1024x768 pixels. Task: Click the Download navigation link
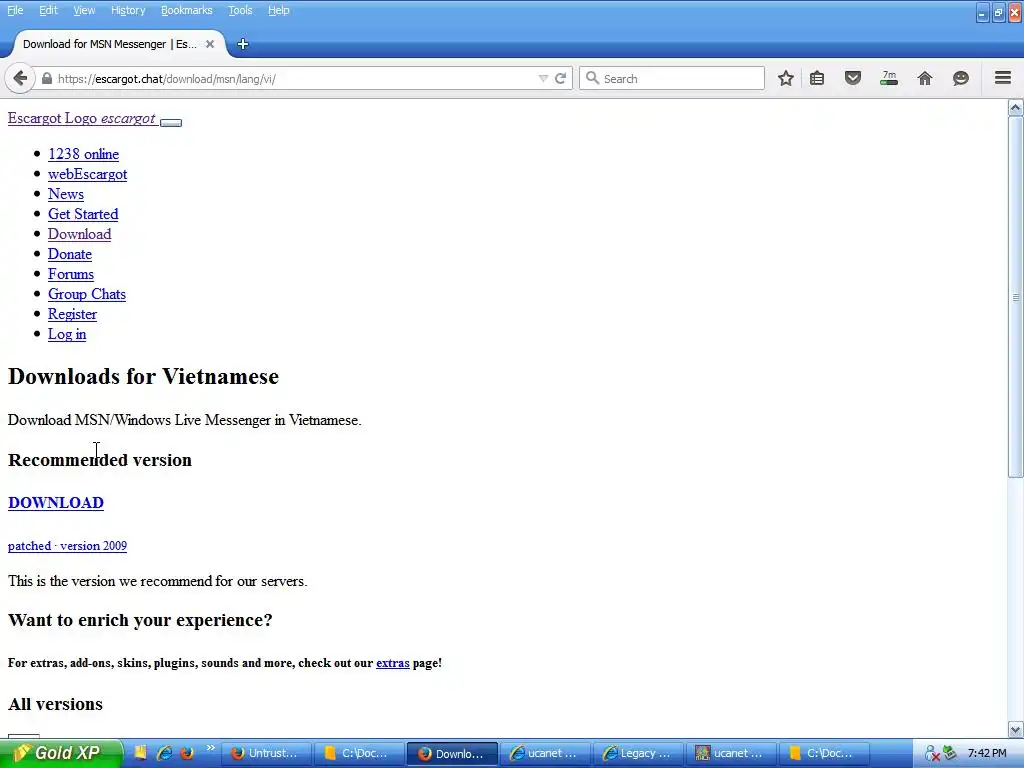point(80,234)
